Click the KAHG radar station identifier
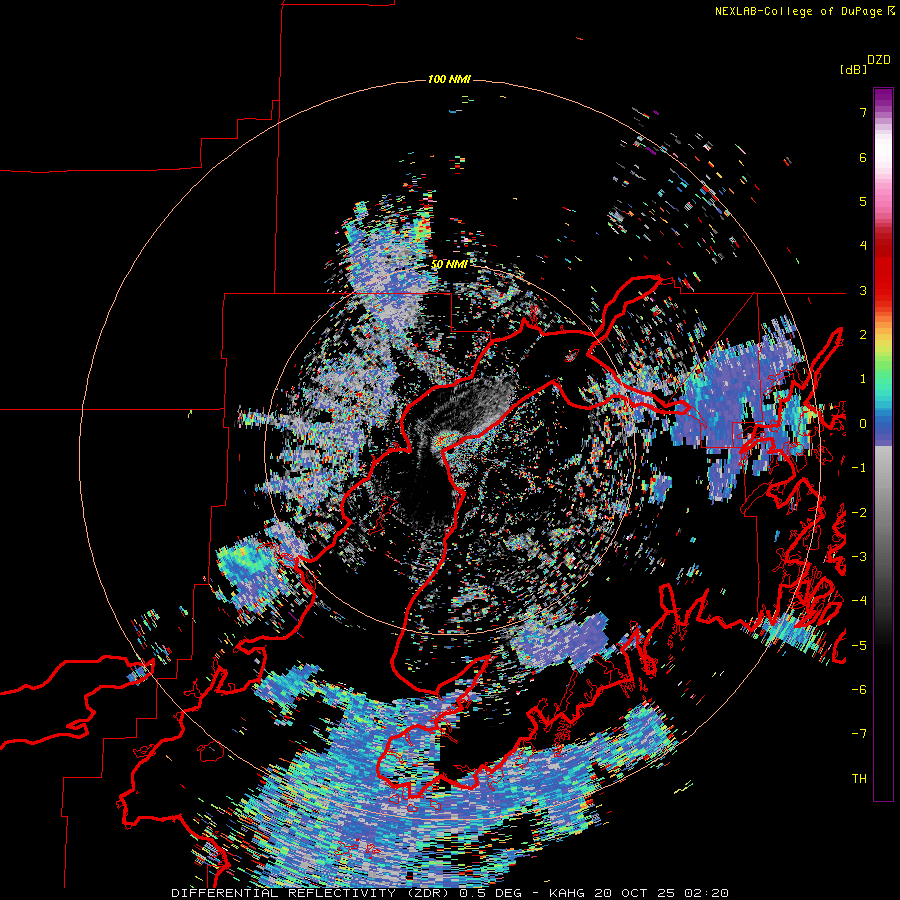This screenshot has height=900, width=900. (x=568, y=893)
